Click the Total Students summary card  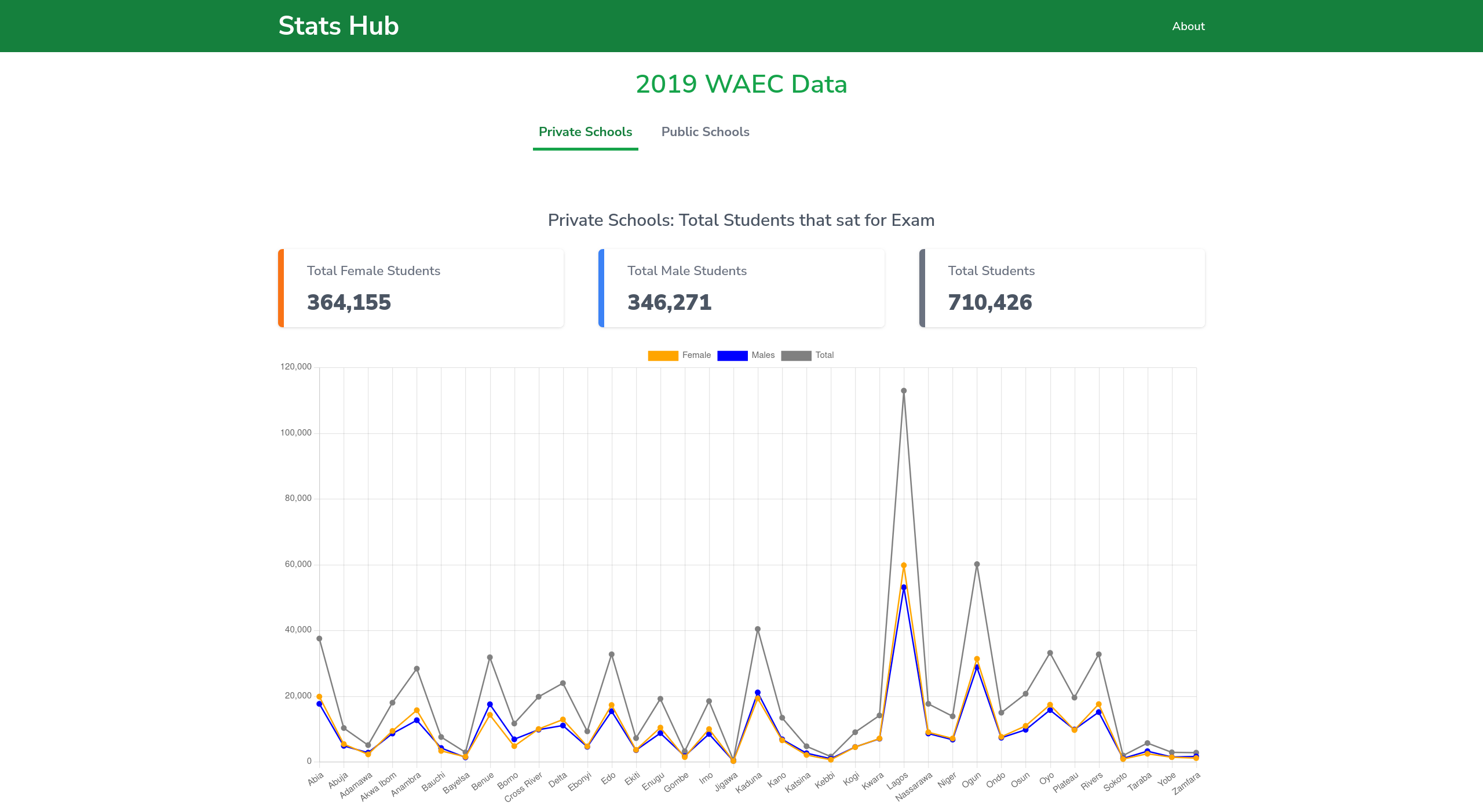tap(1063, 288)
